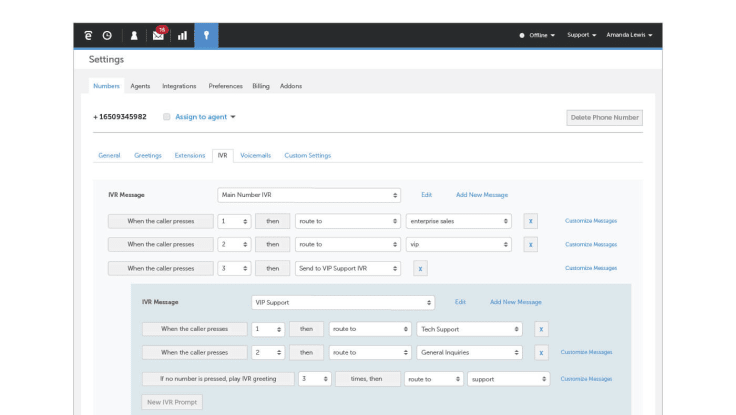Switch to the Preferences tab
Viewport: 736px width, 415px height.
(x=226, y=86)
